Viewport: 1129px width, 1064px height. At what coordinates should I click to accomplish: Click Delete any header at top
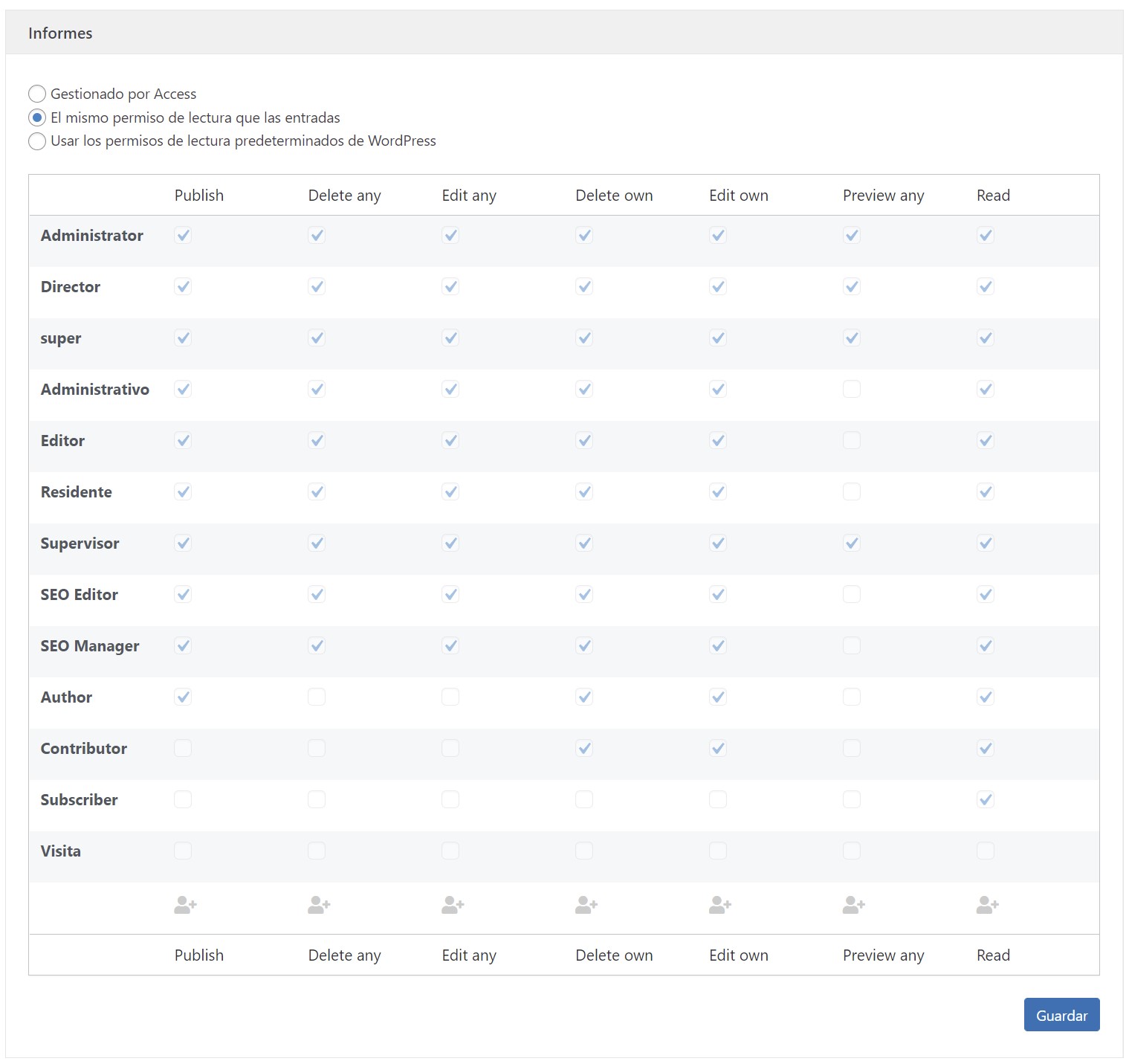click(344, 195)
